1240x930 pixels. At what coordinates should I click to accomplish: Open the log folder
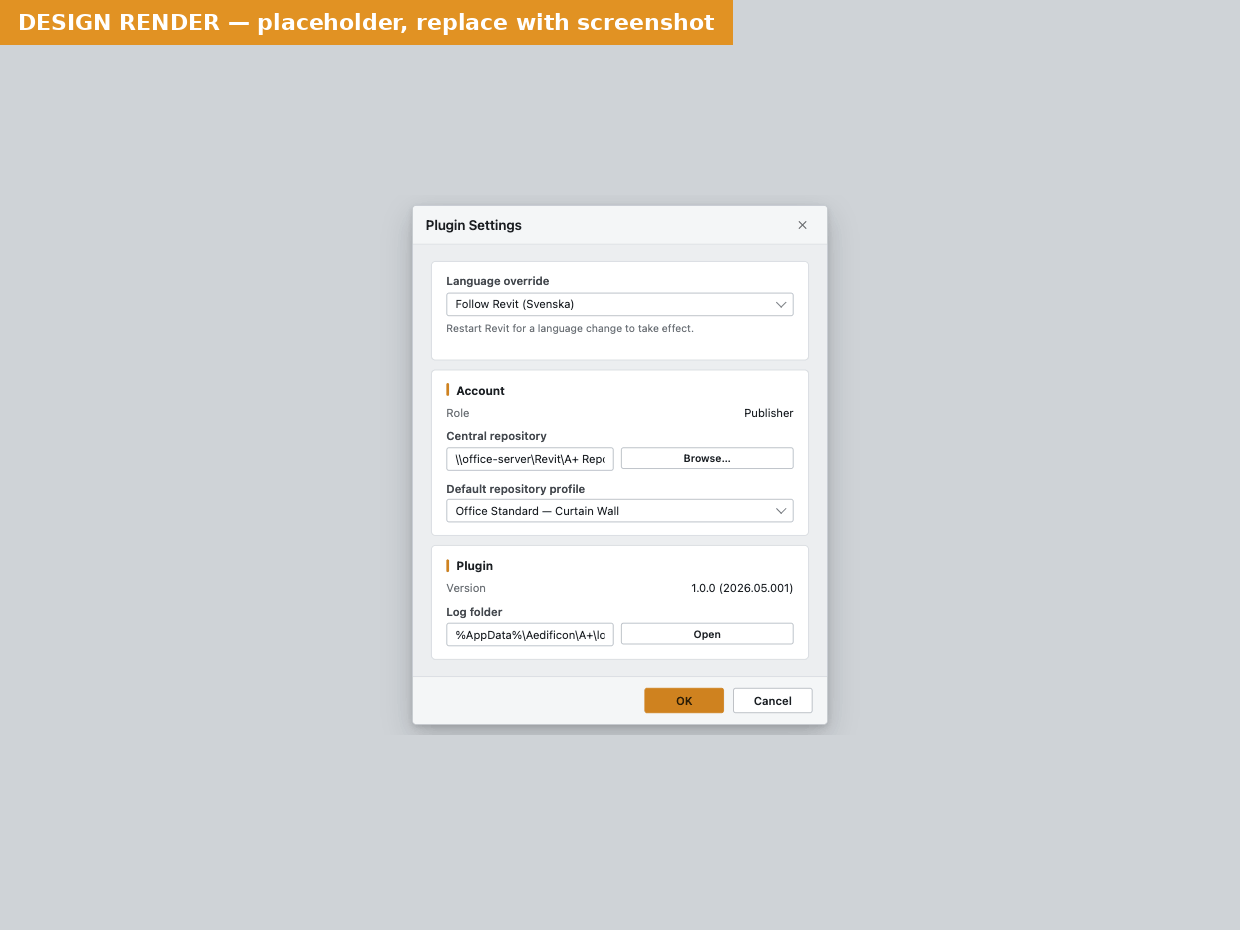[707, 634]
